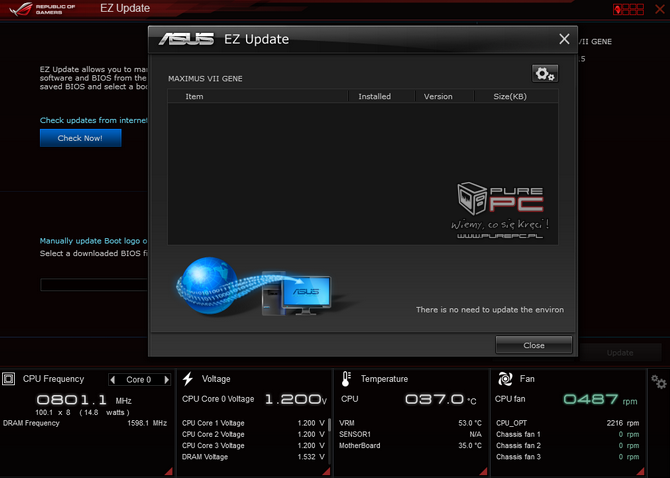This screenshot has width=670, height=478.
Task: Click the DRAM Frequency row
Action: [x=85, y=423]
